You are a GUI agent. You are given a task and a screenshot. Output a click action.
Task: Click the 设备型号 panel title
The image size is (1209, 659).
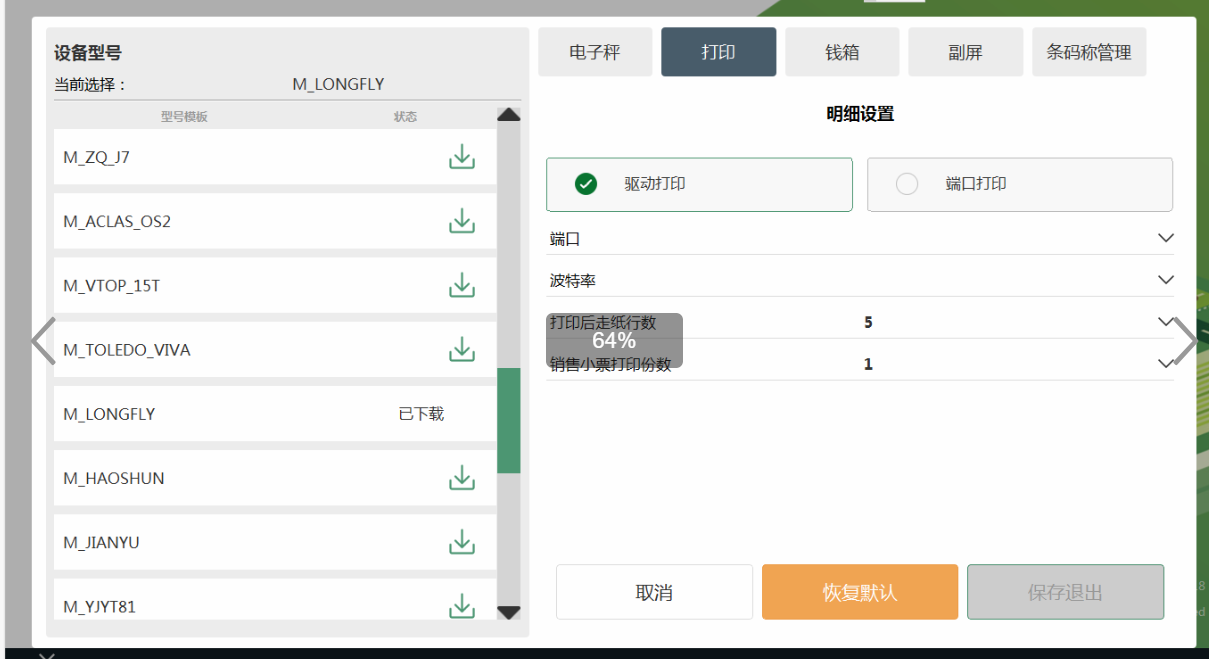pos(88,54)
